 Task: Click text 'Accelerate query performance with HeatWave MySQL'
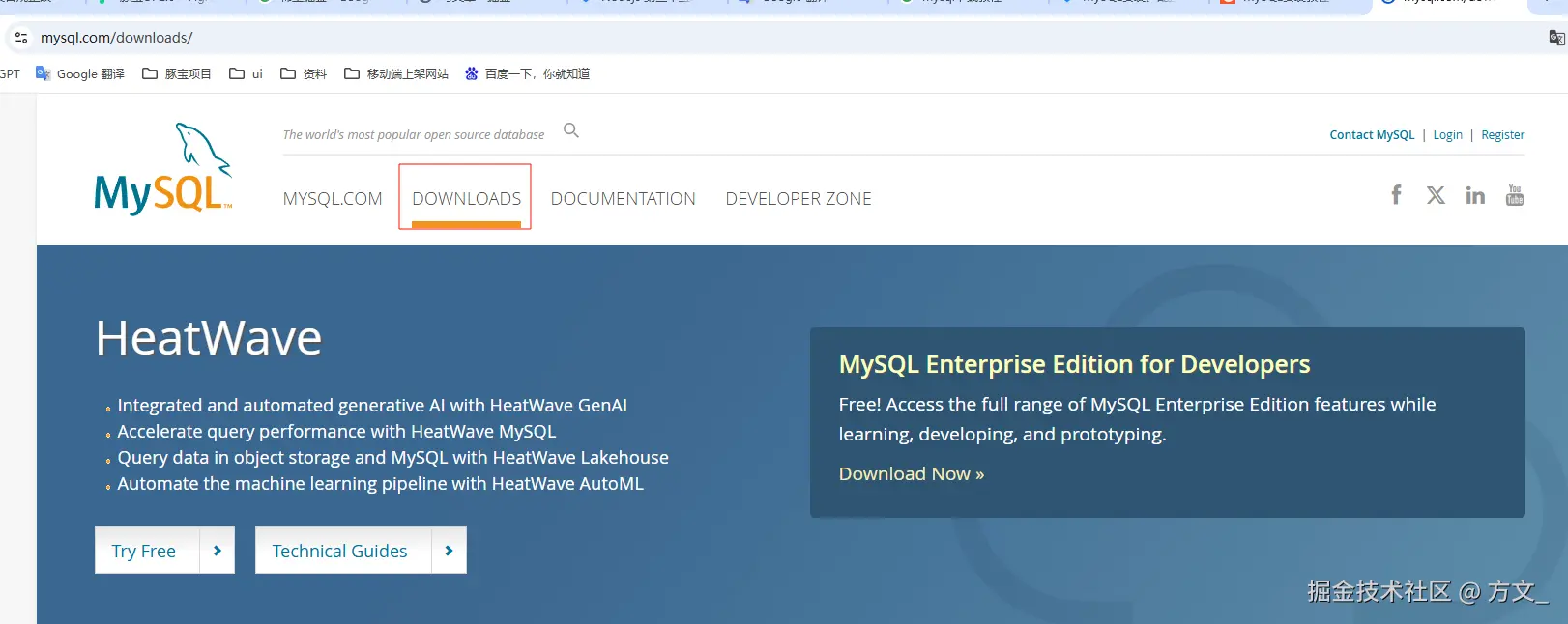pyautogui.click(x=336, y=432)
